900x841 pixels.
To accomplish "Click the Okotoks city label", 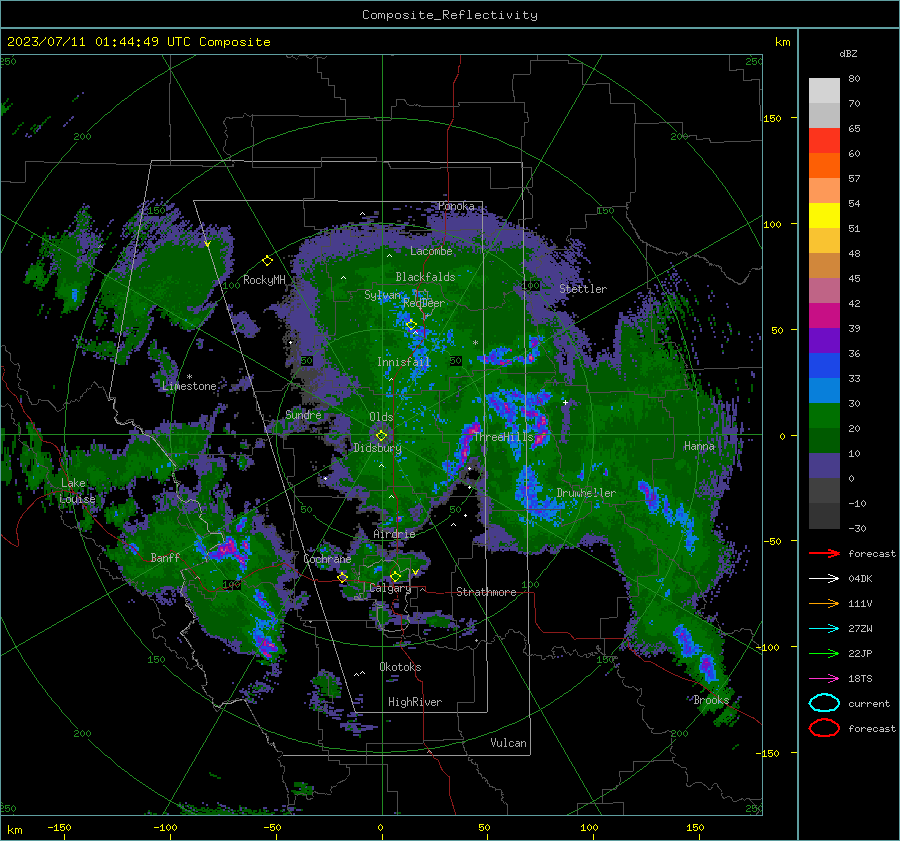I will 400,667.
